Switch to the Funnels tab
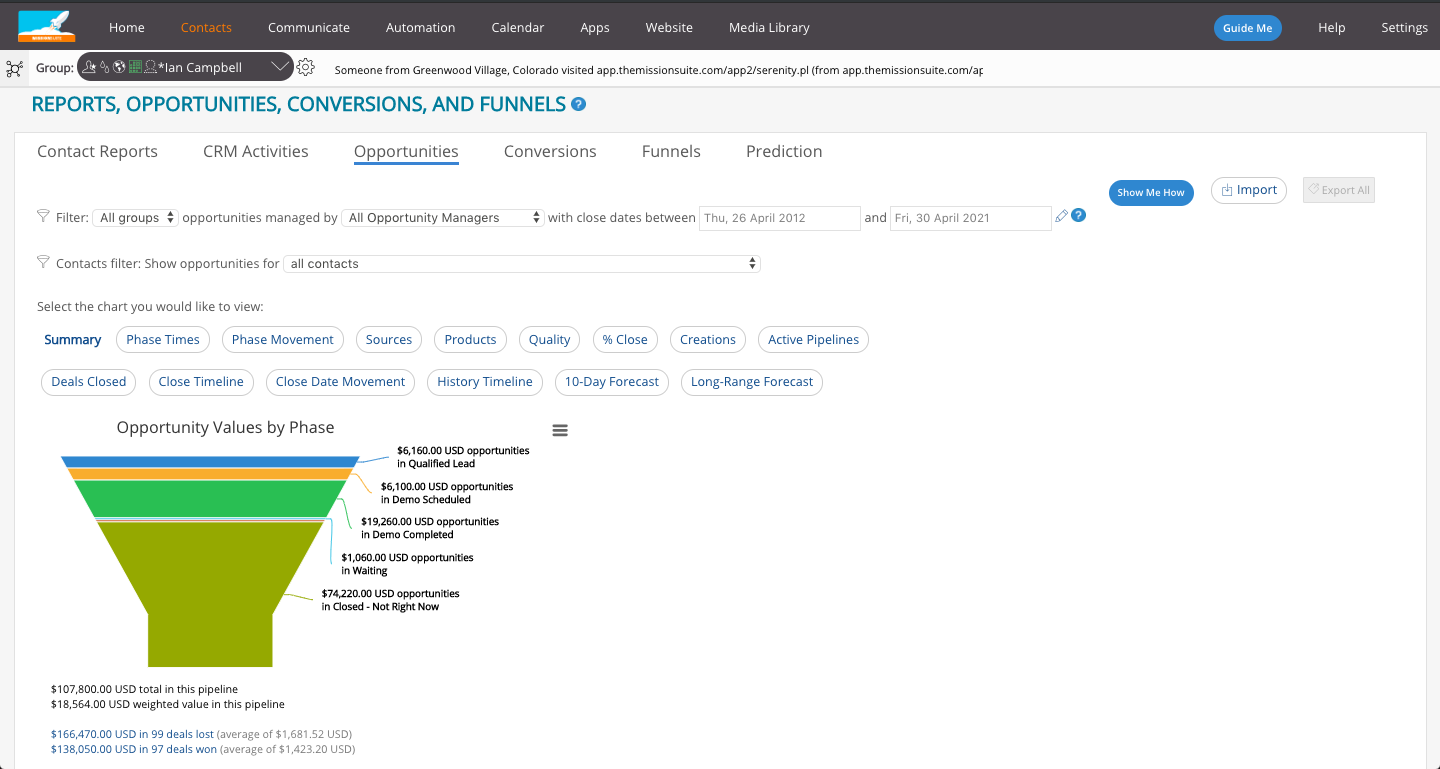The width and height of the screenshot is (1440, 769). [x=671, y=152]
